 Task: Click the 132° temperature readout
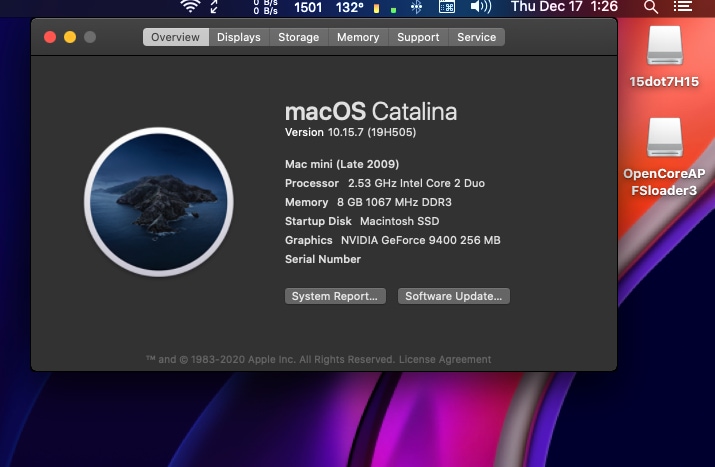tap(350, 7)
